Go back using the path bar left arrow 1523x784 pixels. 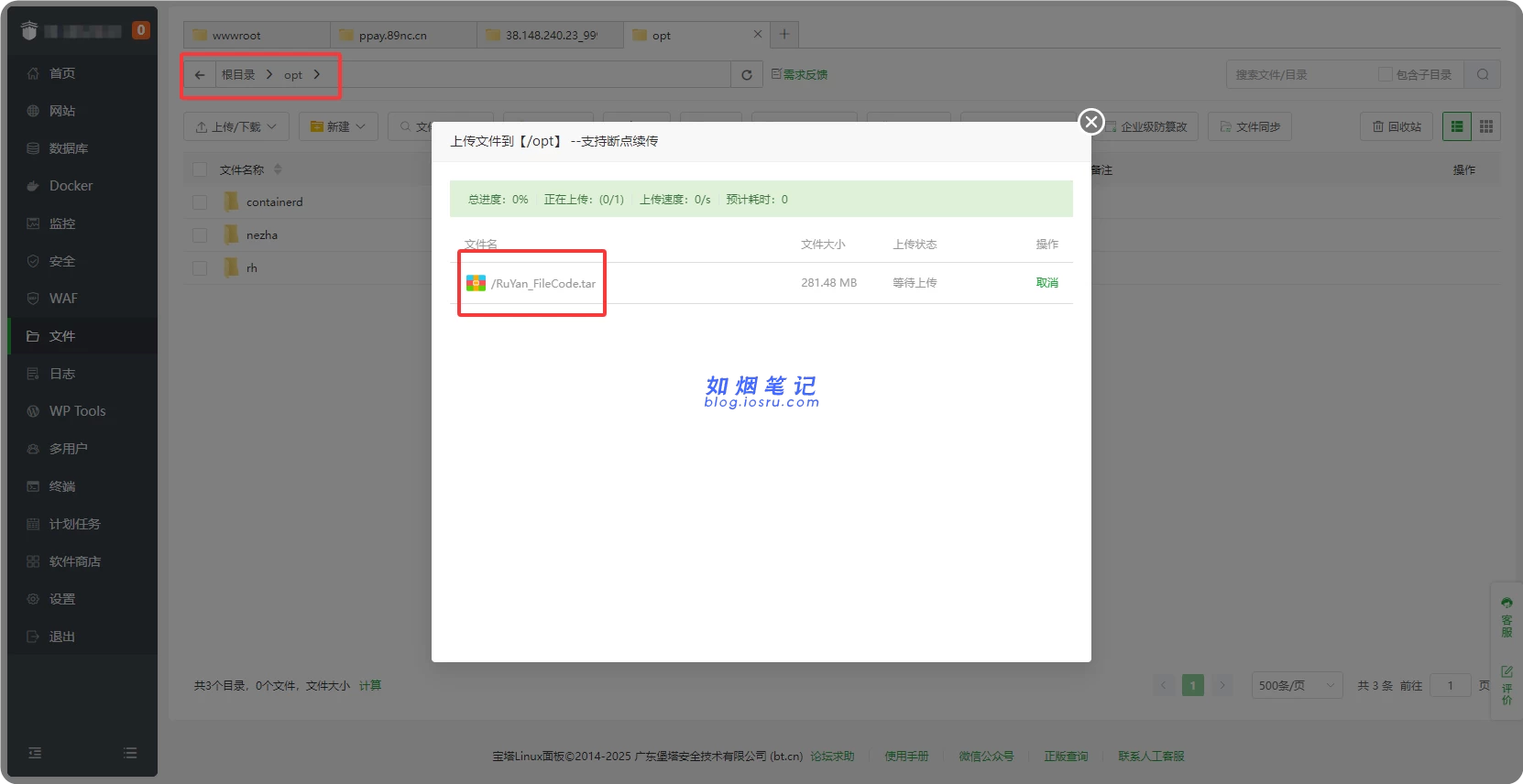point(200,75)
